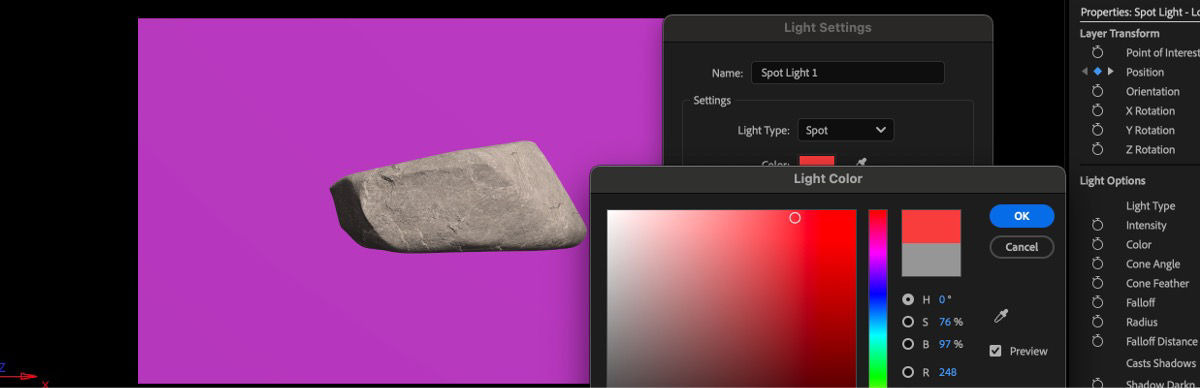
Task: Select the S saturation radio button
Action: (908, 322)
